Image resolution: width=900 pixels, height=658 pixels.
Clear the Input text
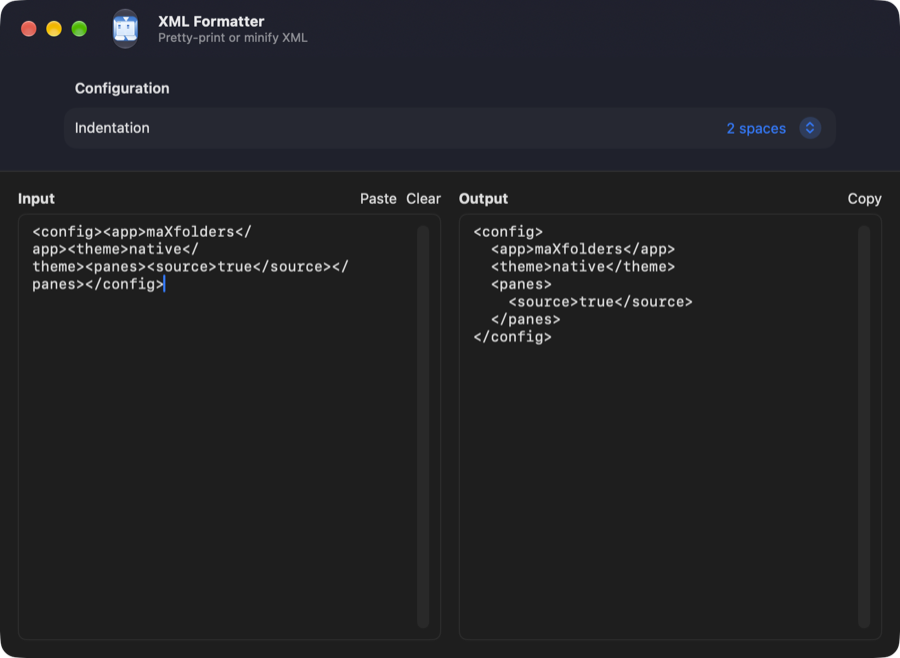pyautogui.click(x=424, y=199)
